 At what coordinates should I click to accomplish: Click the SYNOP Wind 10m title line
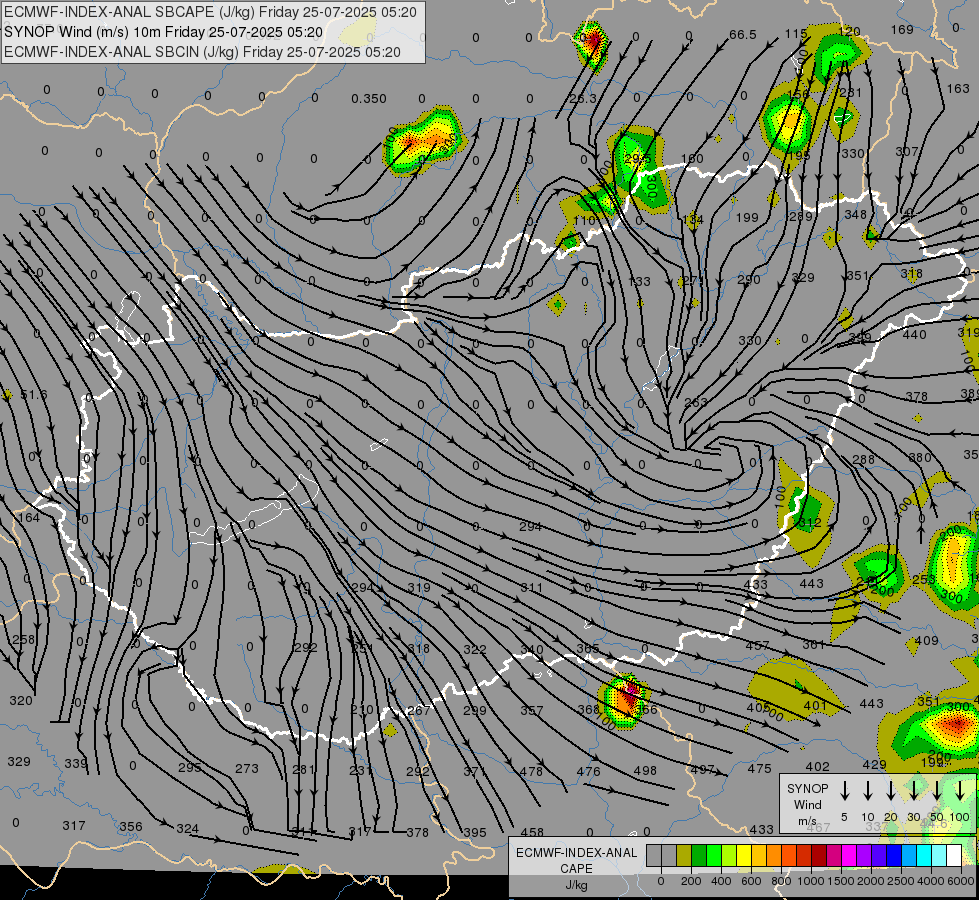(164, 32)
